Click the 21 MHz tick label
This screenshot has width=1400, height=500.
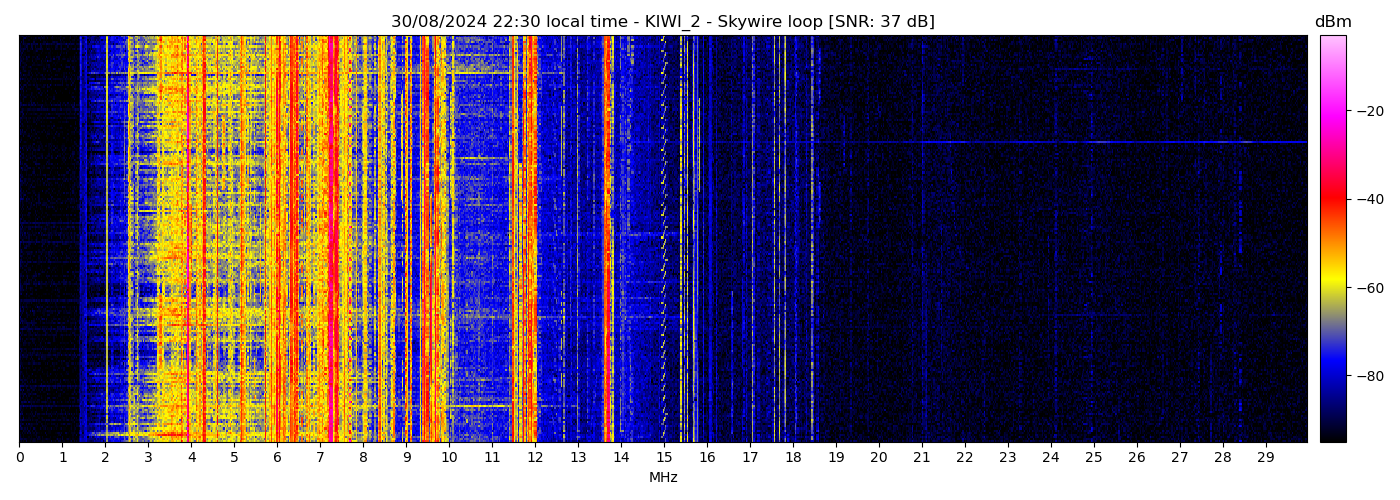(x=921, y=457)
